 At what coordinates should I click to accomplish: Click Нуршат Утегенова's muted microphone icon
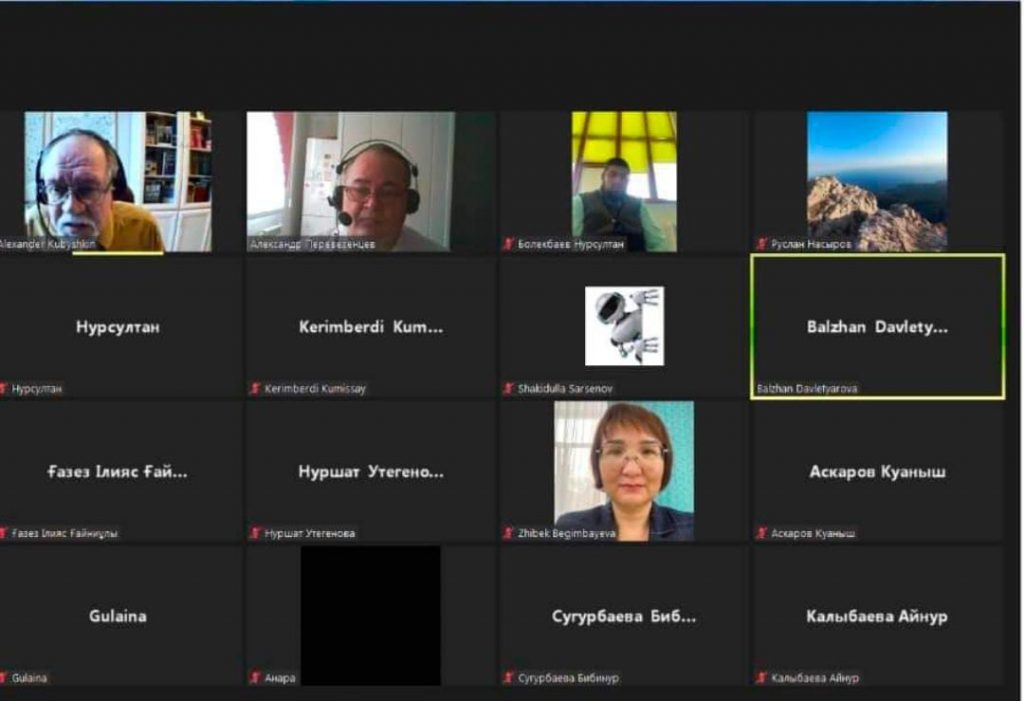pyautogui.click(x=256, y=534)
